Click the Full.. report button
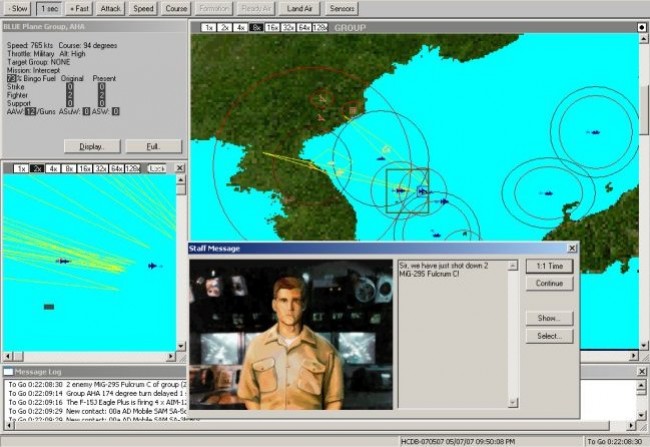 (x=153, y=146)
